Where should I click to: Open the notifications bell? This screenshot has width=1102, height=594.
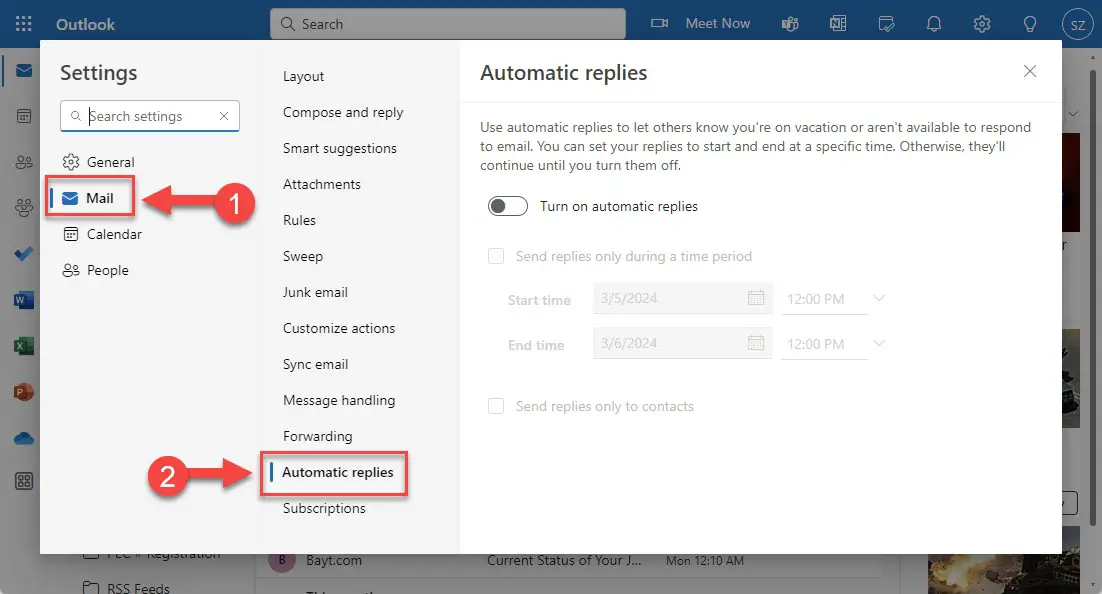(933, 24)
